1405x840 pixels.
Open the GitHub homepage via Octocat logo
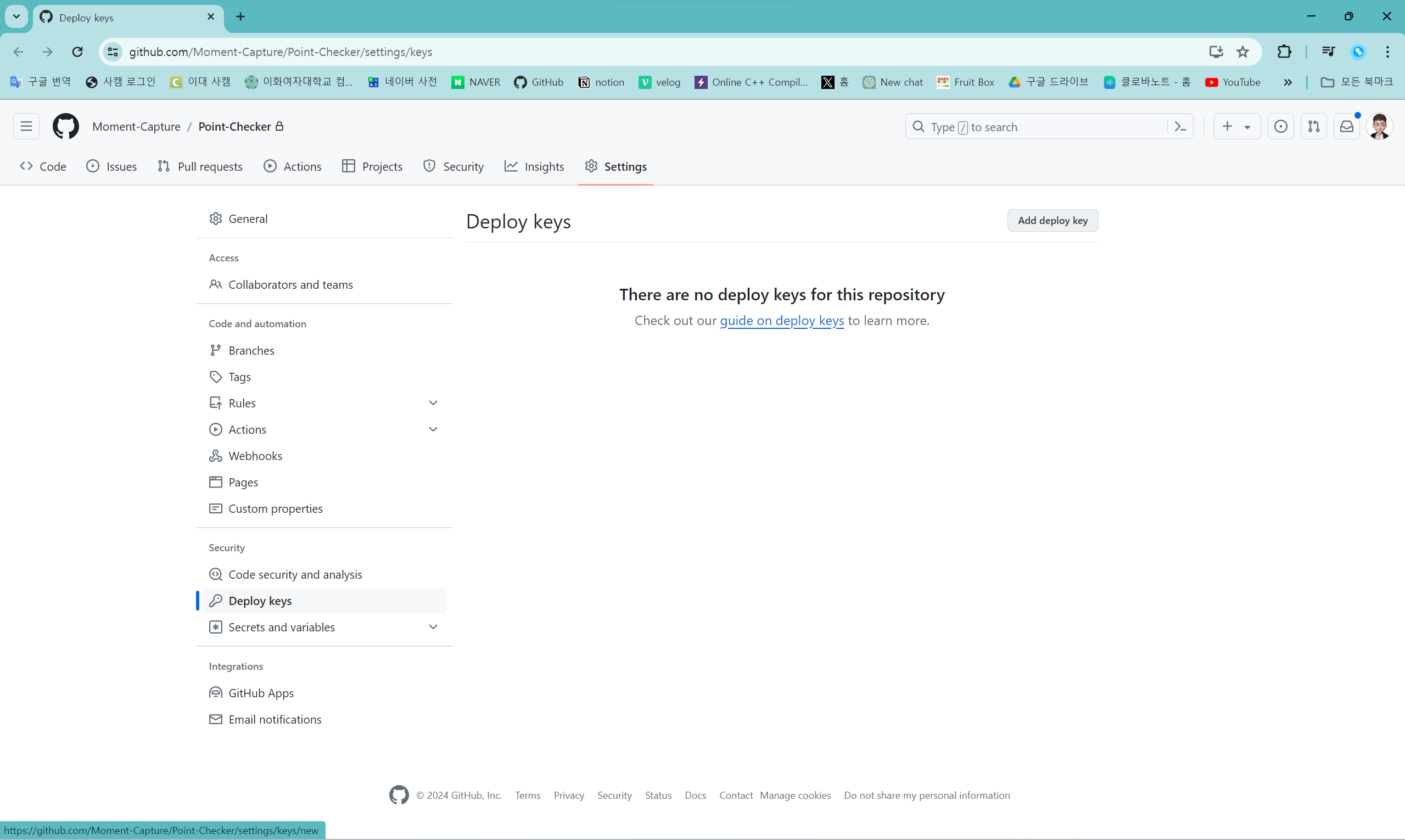click(66, 126)
